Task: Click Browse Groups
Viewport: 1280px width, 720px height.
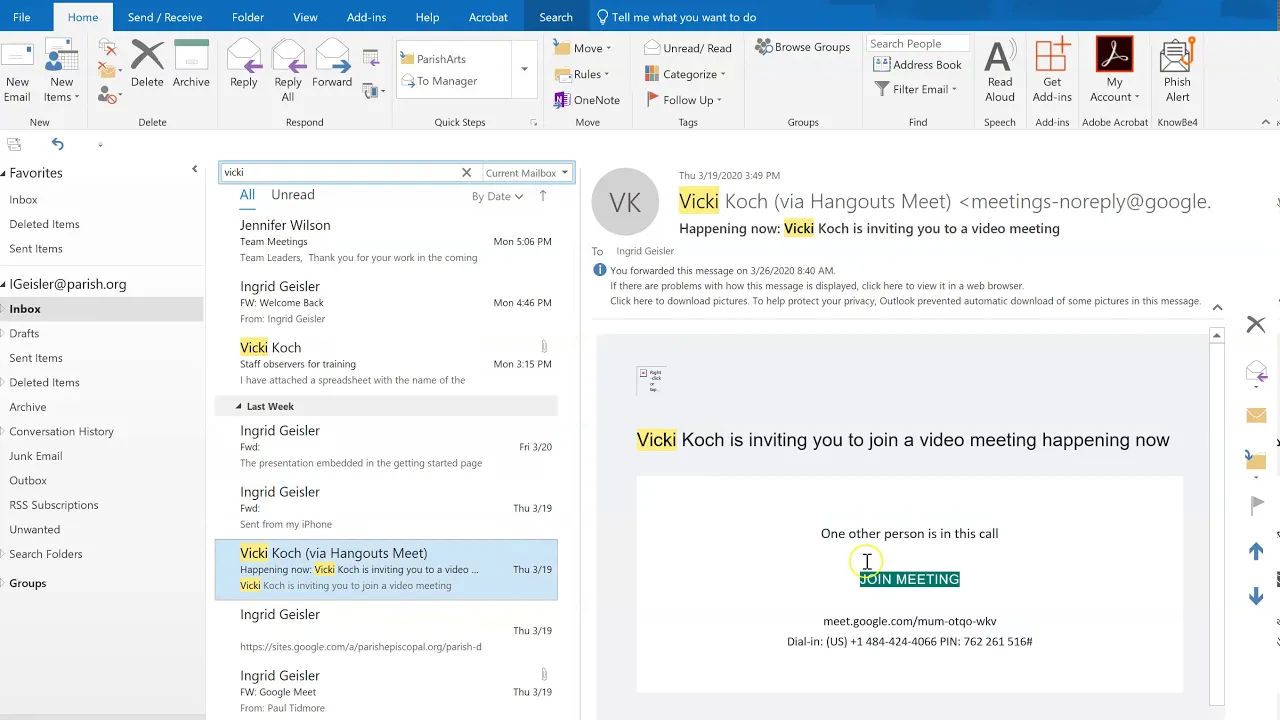Action: click(802, 47)
